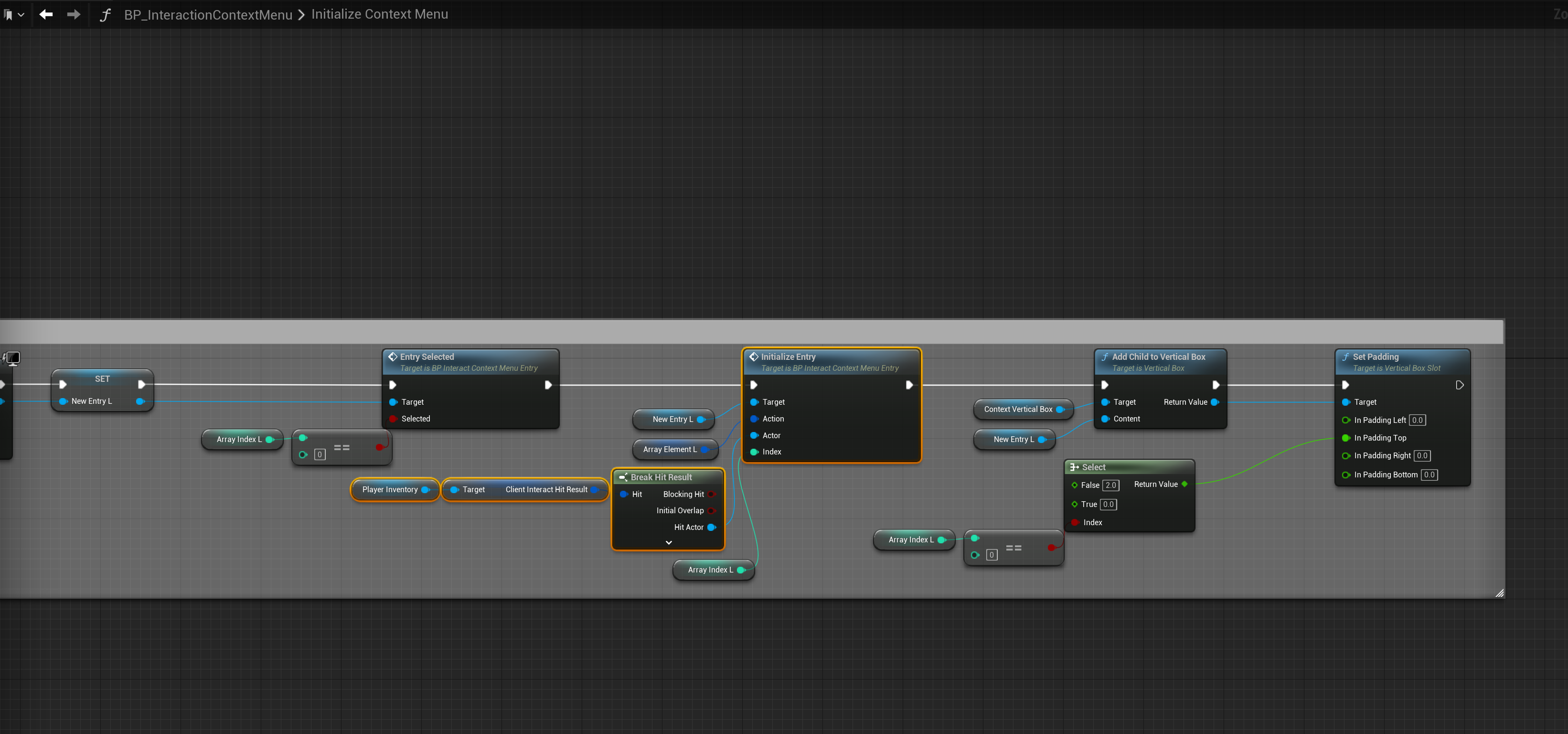Click the Initialize Entry node header icon
The width and height of the screenshot is (1568, 734).
coord(754,356)
